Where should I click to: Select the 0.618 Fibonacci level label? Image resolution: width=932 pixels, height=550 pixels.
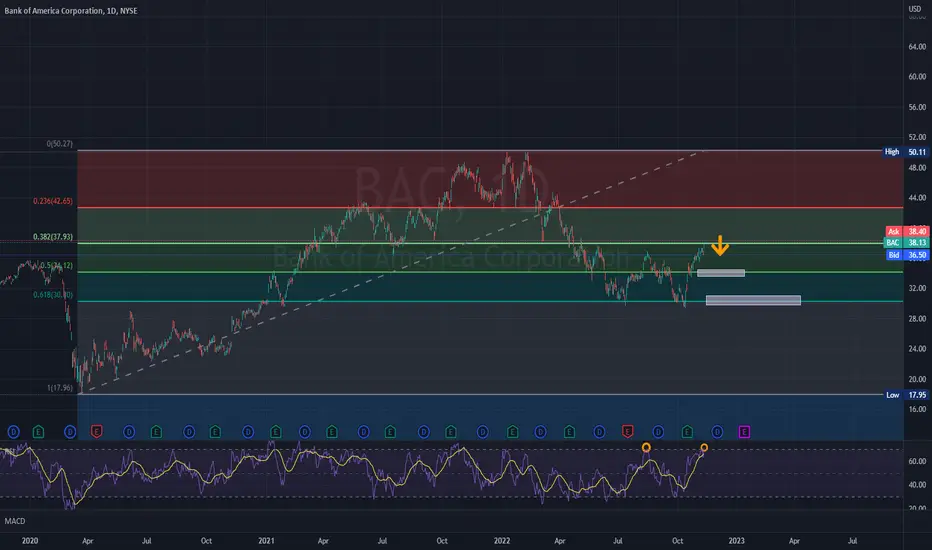53,295
